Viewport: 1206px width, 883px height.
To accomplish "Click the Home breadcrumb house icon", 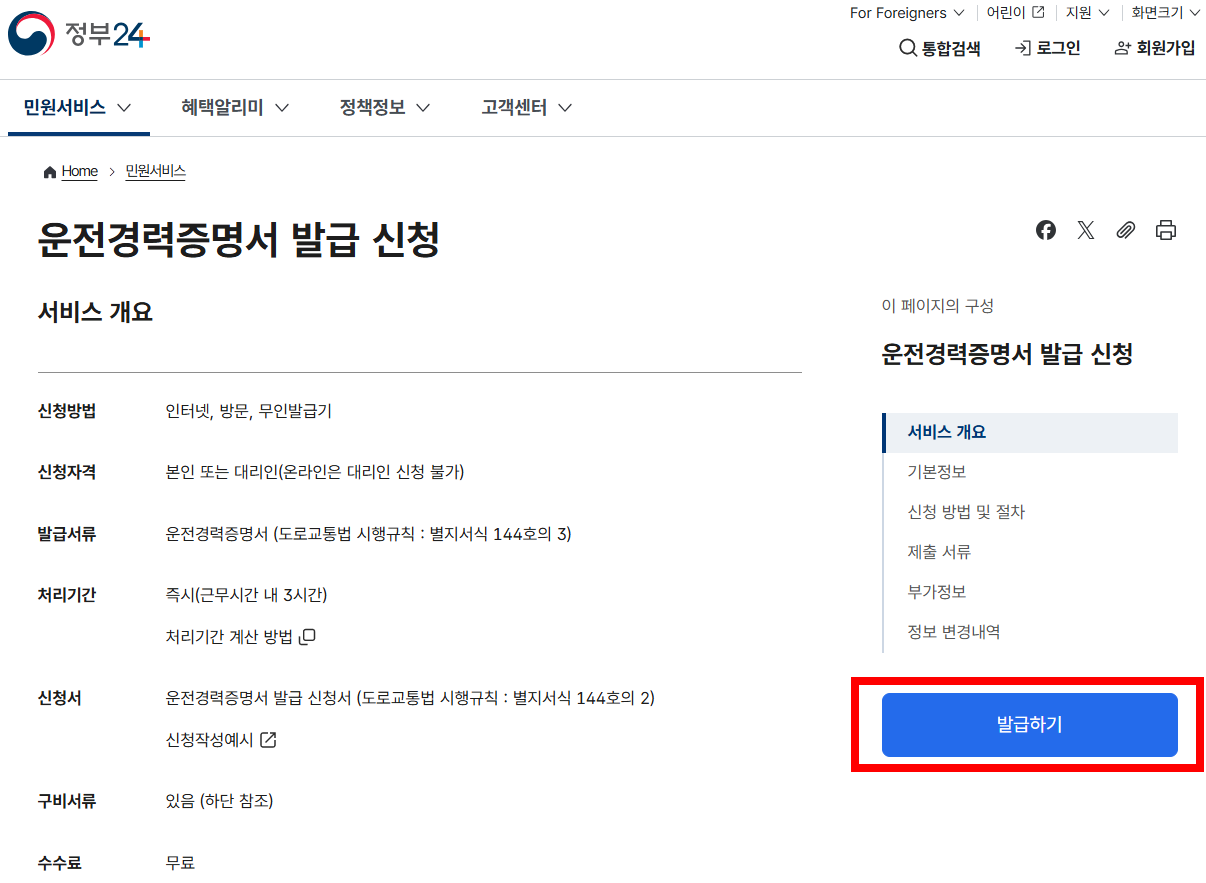I will 48,171.
